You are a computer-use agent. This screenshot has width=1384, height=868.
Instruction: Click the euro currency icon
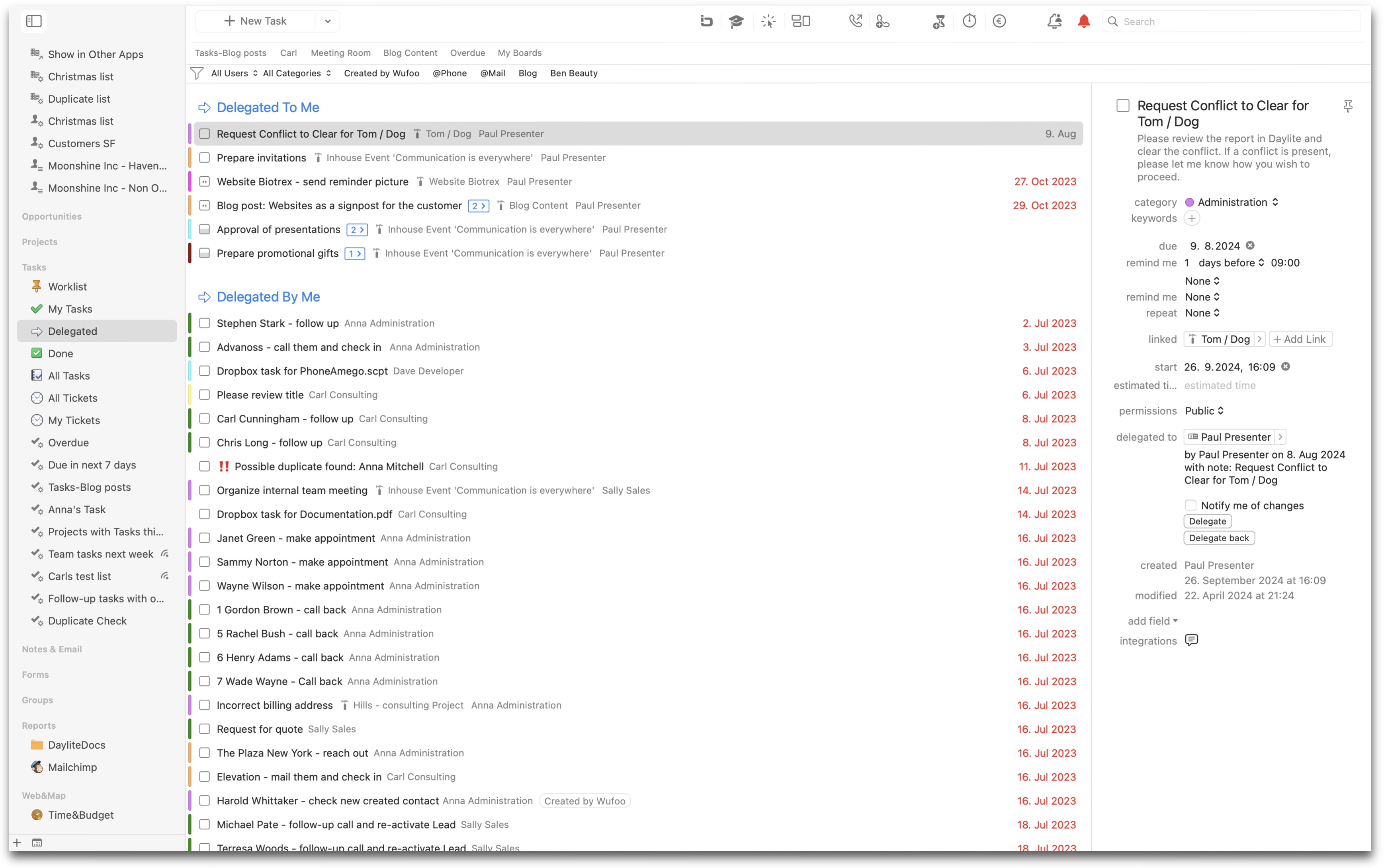click(x=999, y=21)
